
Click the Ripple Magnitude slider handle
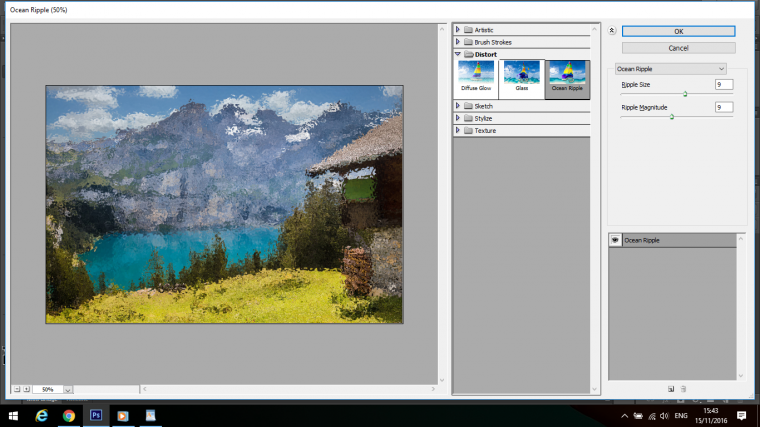coord(672,117)
